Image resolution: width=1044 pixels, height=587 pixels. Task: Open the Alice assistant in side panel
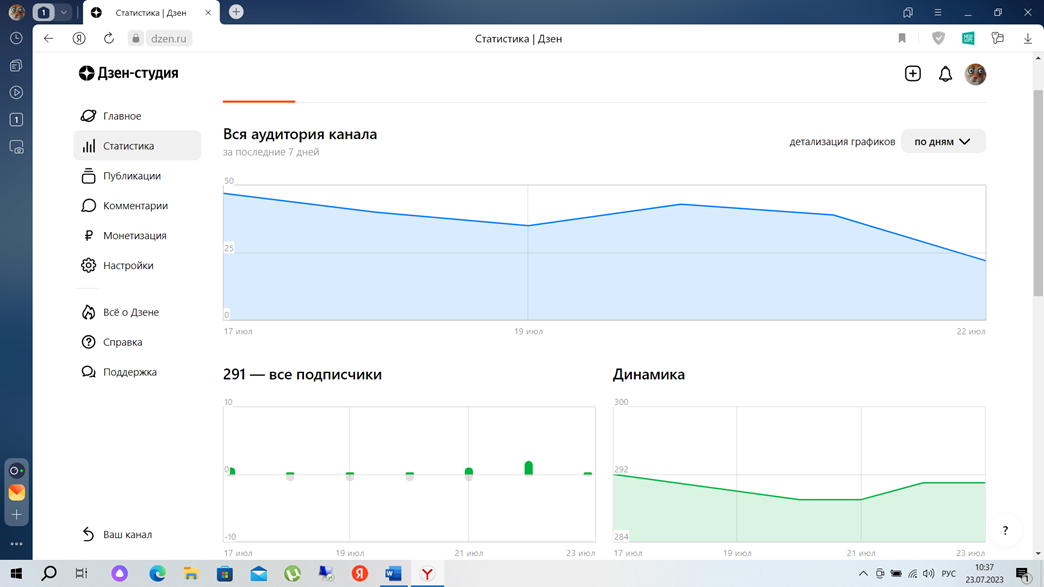coord(17,471)
